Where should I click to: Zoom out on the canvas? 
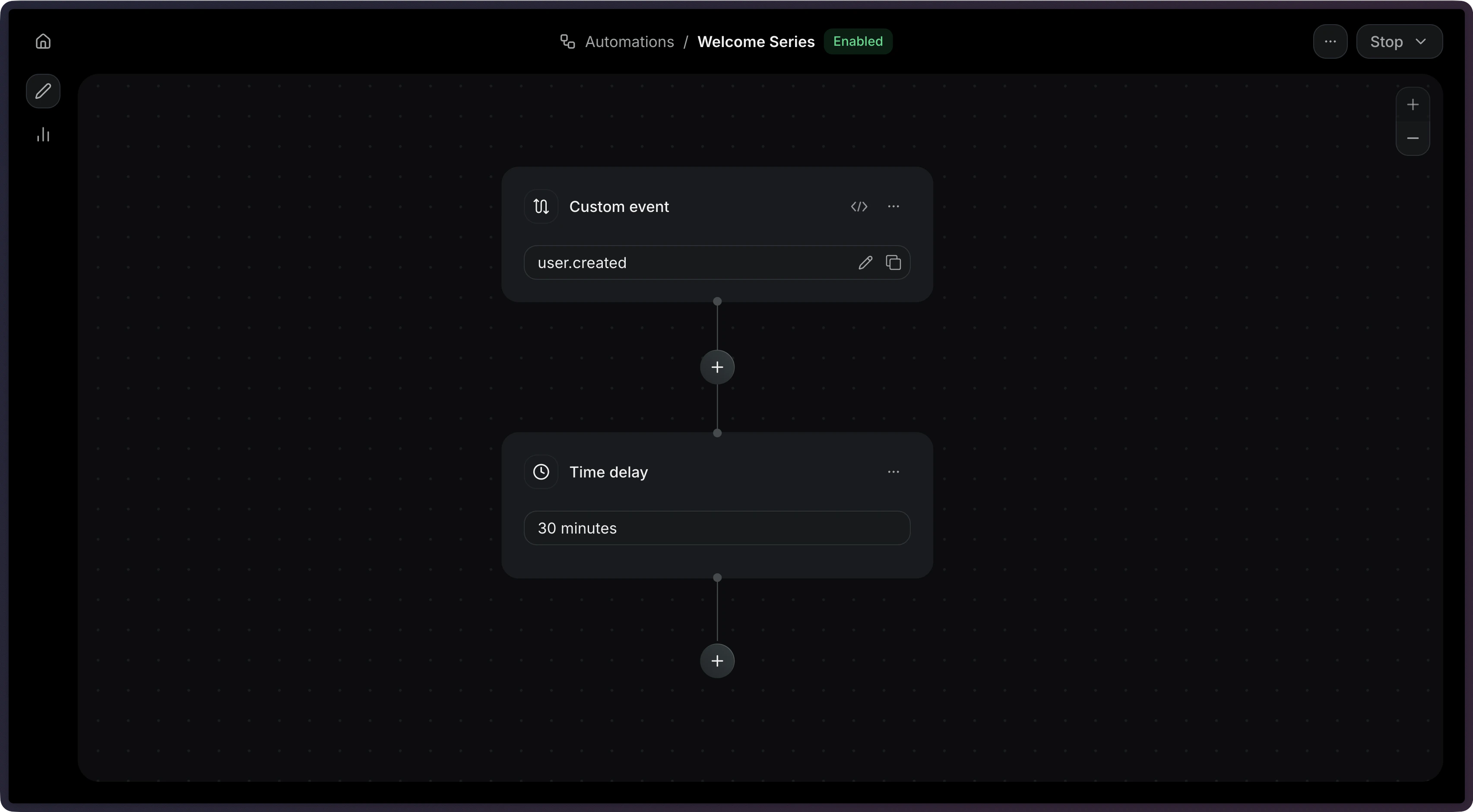[x=1413, y=138]
